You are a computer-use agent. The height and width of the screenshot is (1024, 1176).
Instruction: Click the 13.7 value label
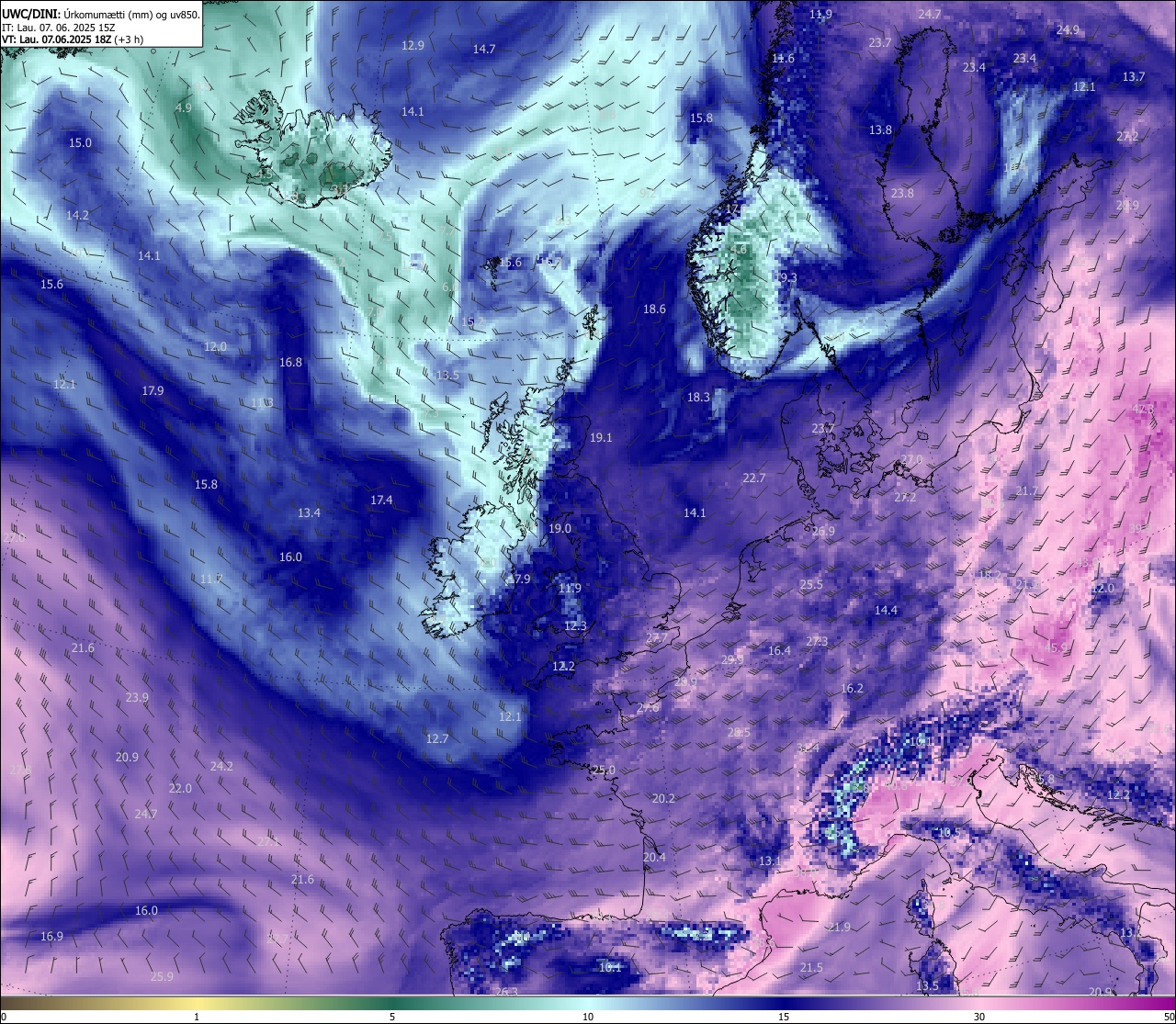click(x=1134, y=76)
